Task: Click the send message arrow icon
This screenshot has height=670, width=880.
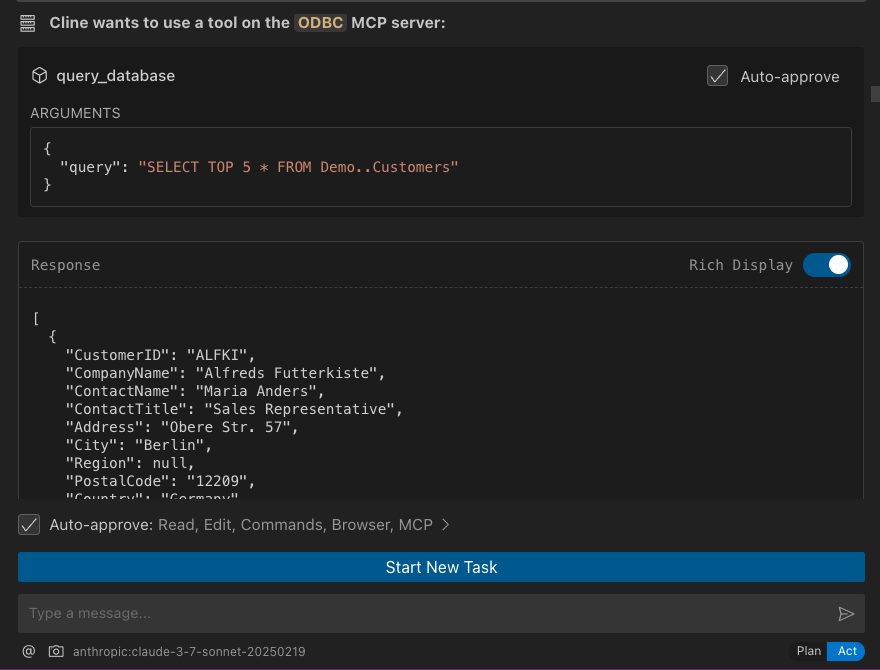Action: (x=846, y=614)
